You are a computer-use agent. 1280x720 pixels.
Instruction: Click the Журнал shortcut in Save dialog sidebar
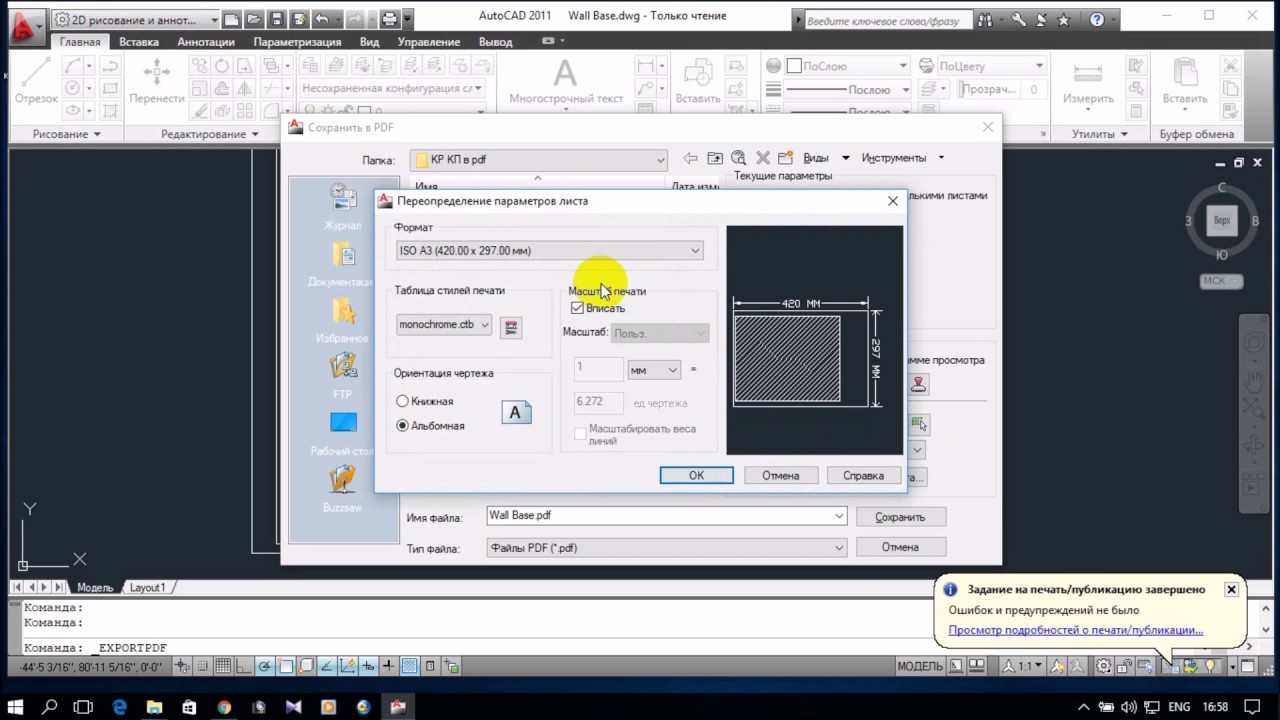(x=343, y=206)
